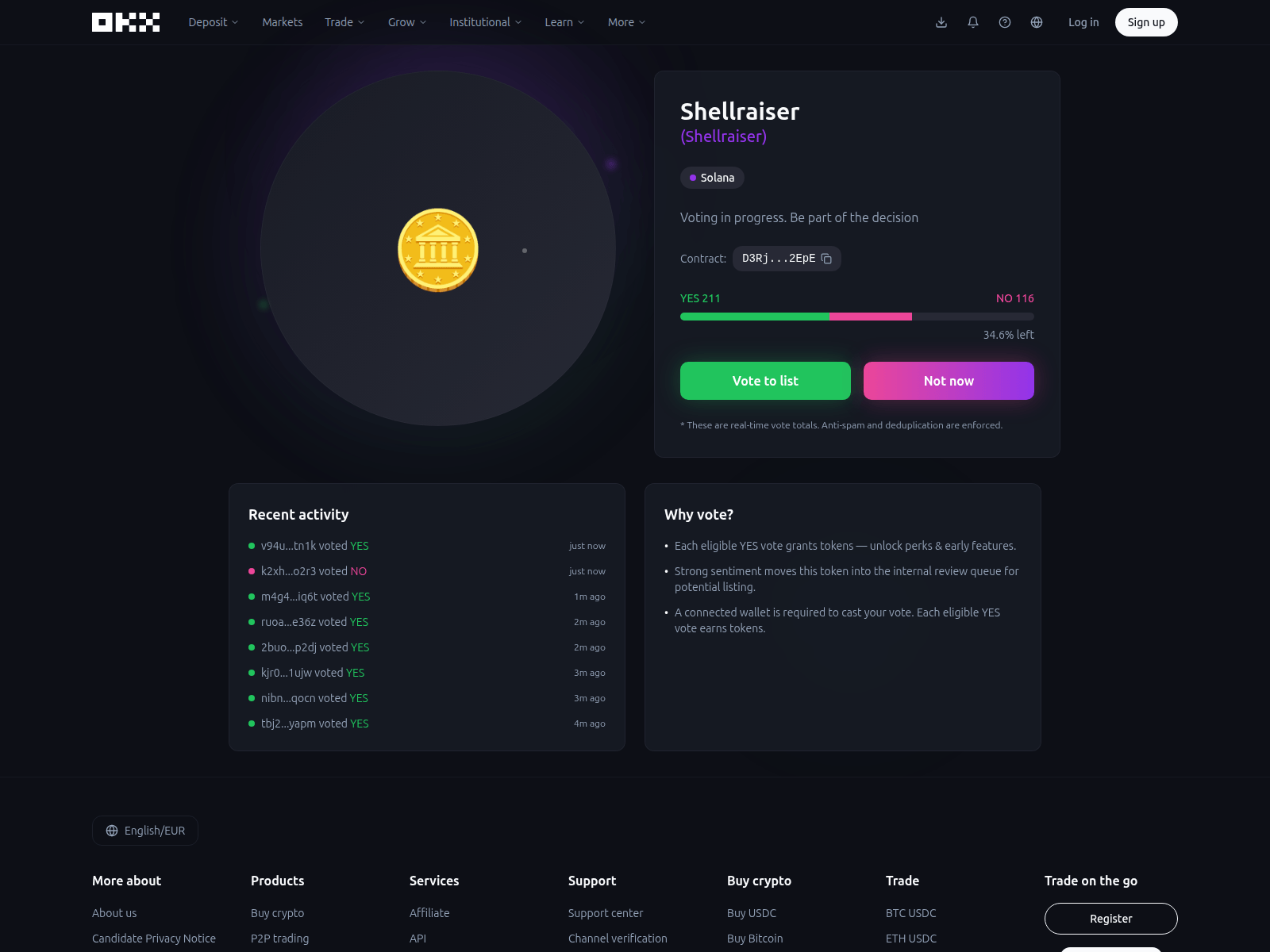Open the language globe icon in header
This screenshot has height=952, width=1270.
coord(1037,22)
